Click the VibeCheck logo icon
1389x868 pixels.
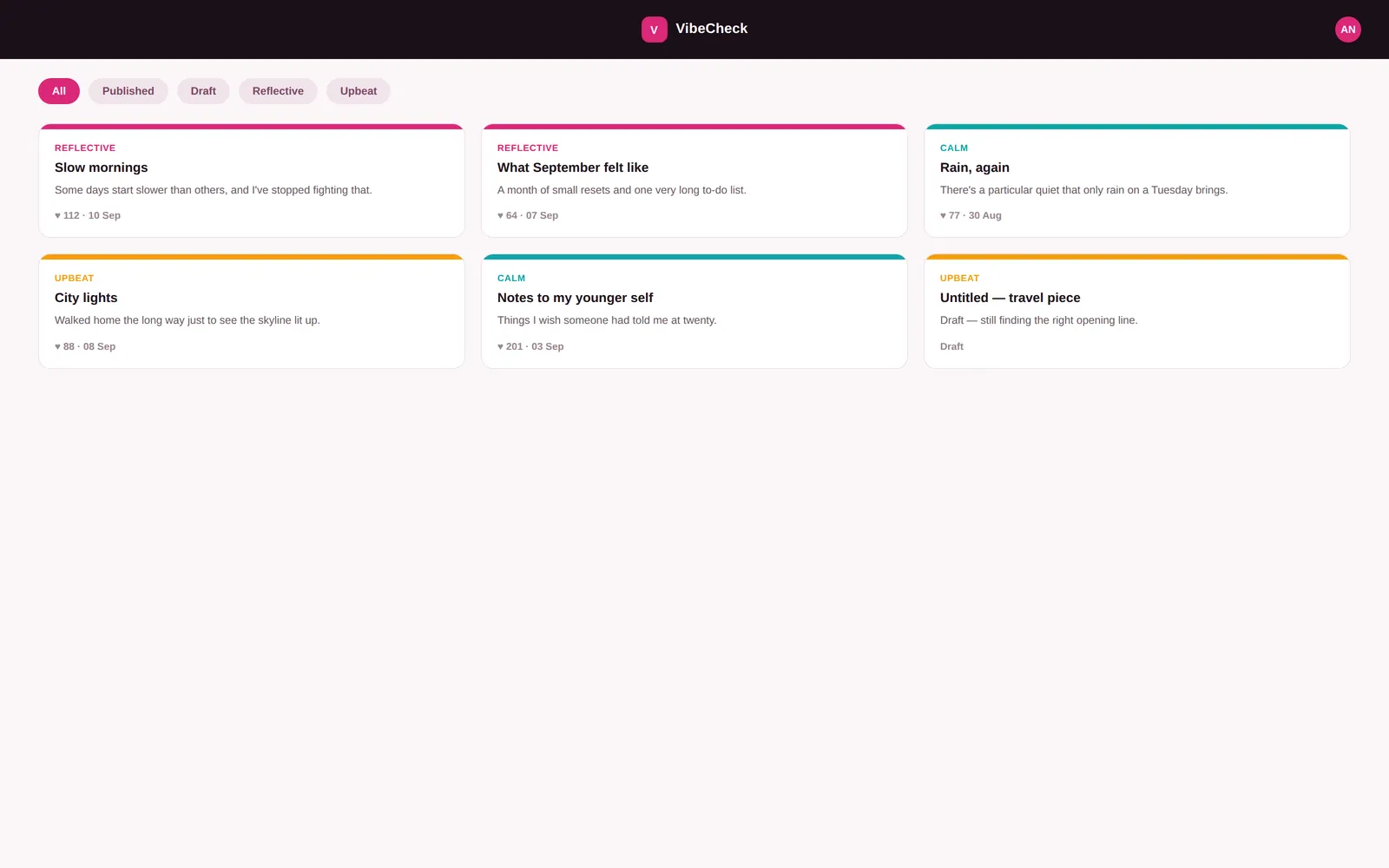654,30
